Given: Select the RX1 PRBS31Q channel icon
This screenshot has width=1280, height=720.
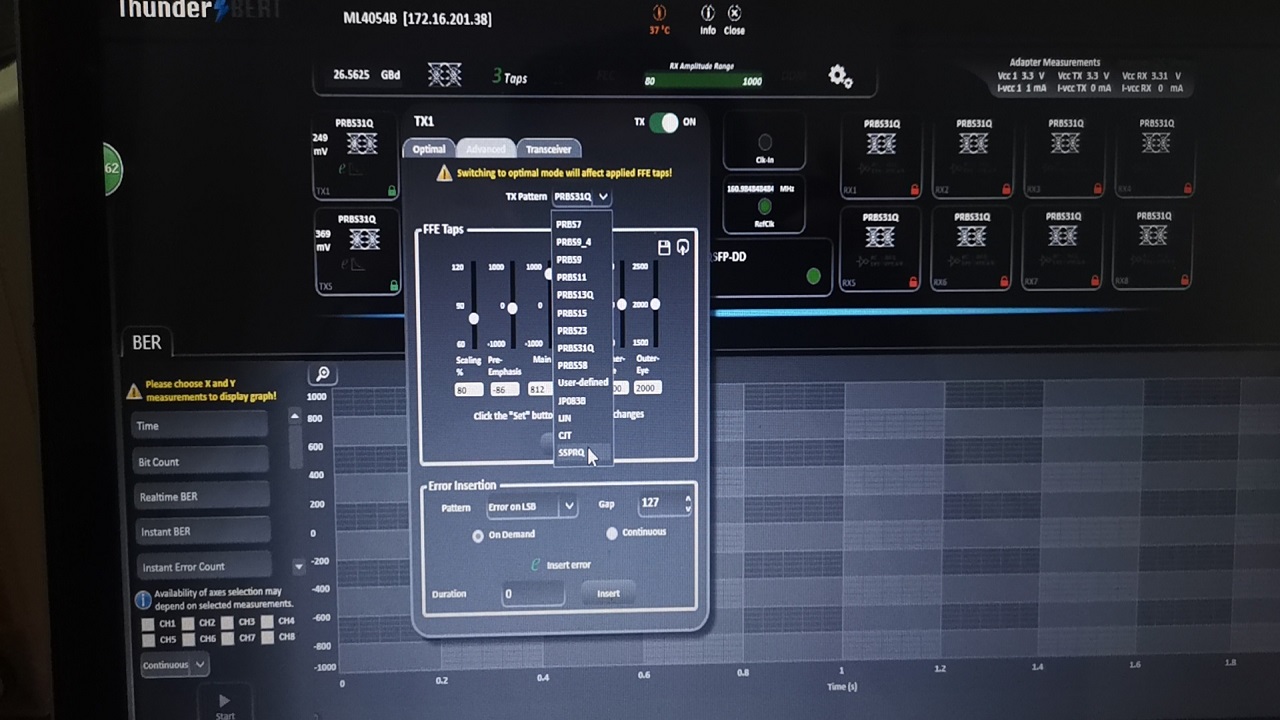Looking at the screenshot, I should [x=881, y=145].
